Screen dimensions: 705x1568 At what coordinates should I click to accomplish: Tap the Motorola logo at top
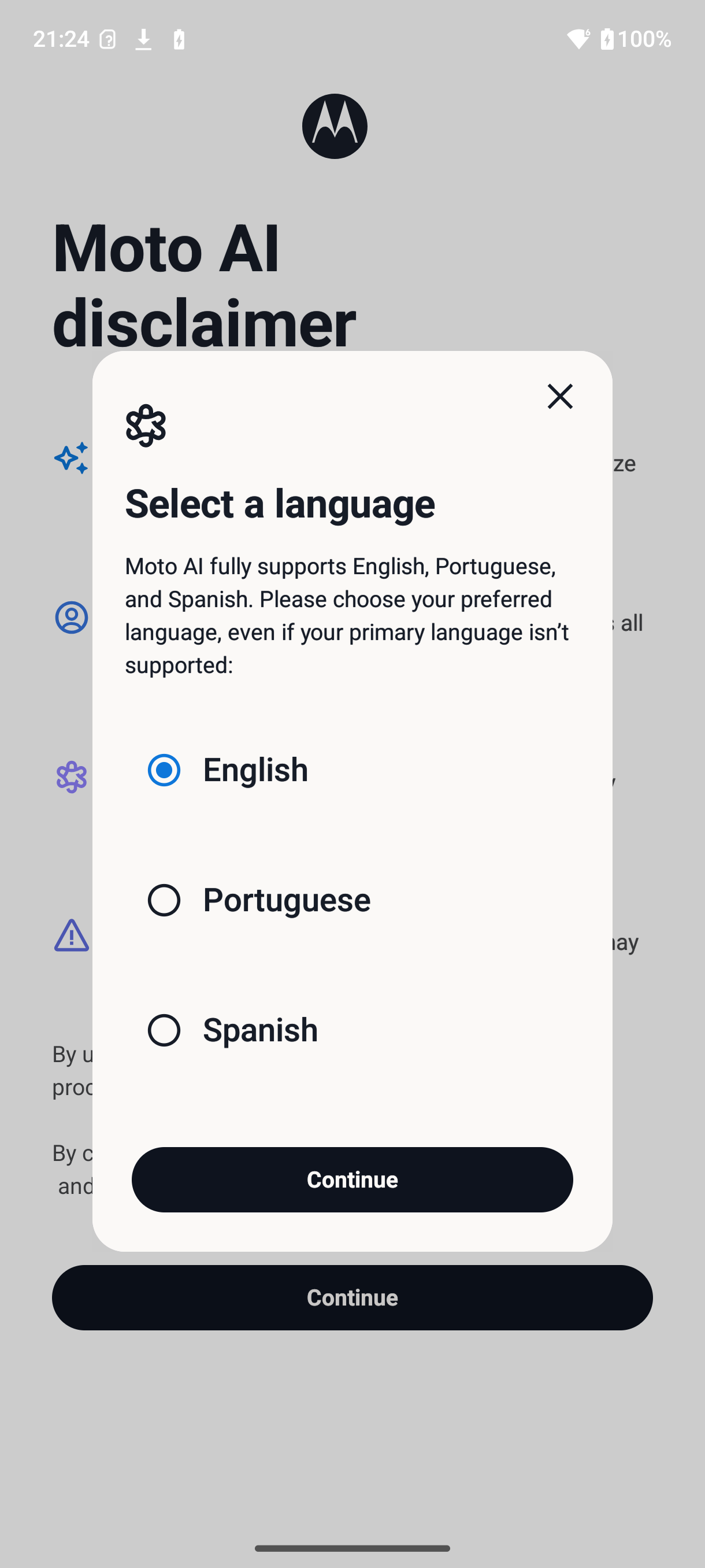[x=335, y=127]
